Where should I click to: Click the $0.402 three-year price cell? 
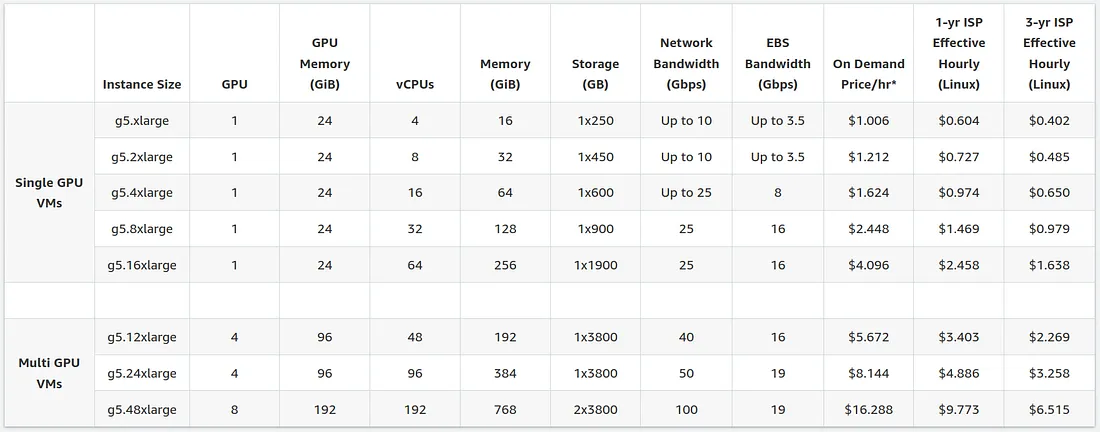pos(1049,121)
